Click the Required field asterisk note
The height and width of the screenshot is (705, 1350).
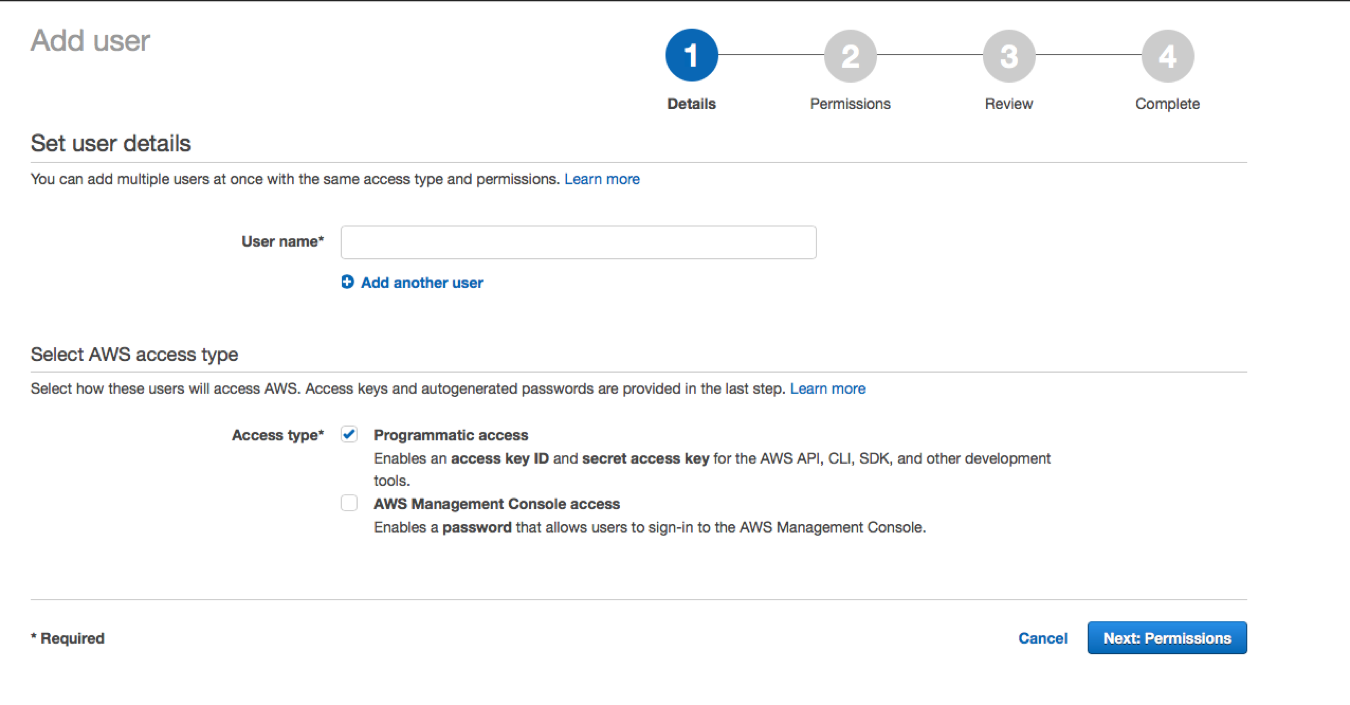67,638
